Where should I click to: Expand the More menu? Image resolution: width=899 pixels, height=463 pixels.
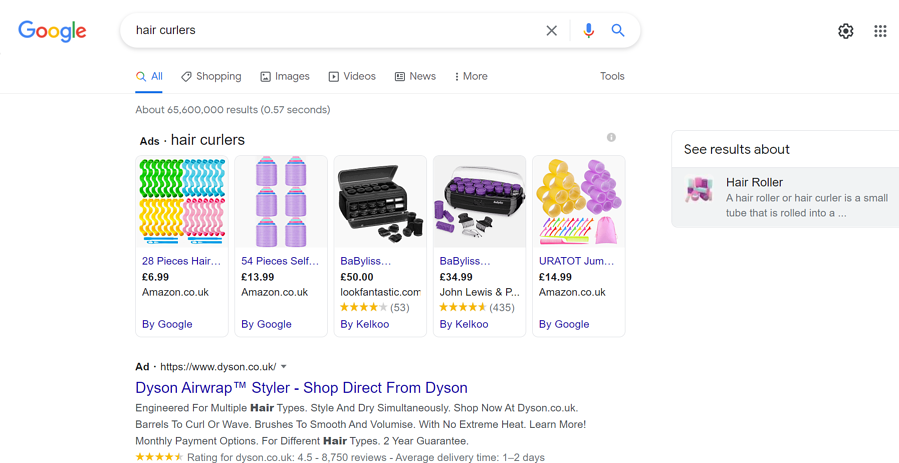point(471,76)
